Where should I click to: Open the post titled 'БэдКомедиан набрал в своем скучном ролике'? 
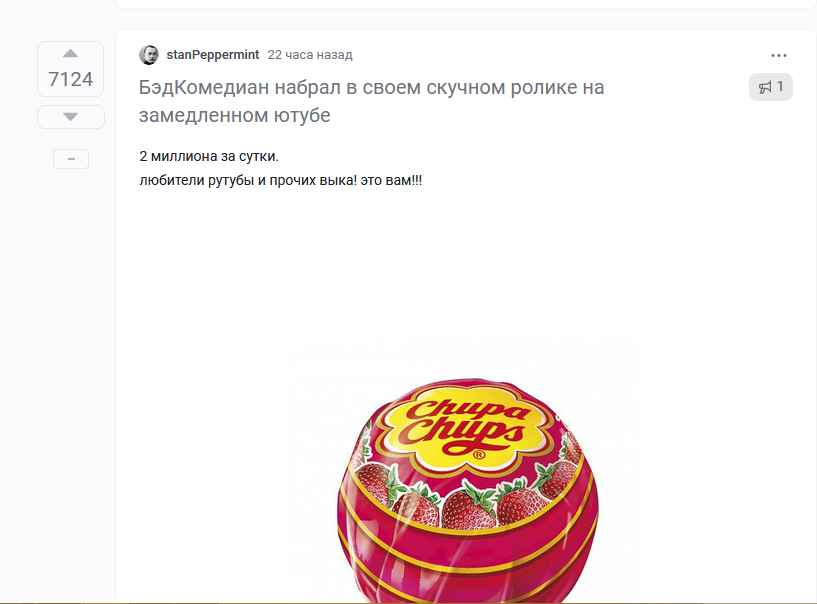(371, 101)
